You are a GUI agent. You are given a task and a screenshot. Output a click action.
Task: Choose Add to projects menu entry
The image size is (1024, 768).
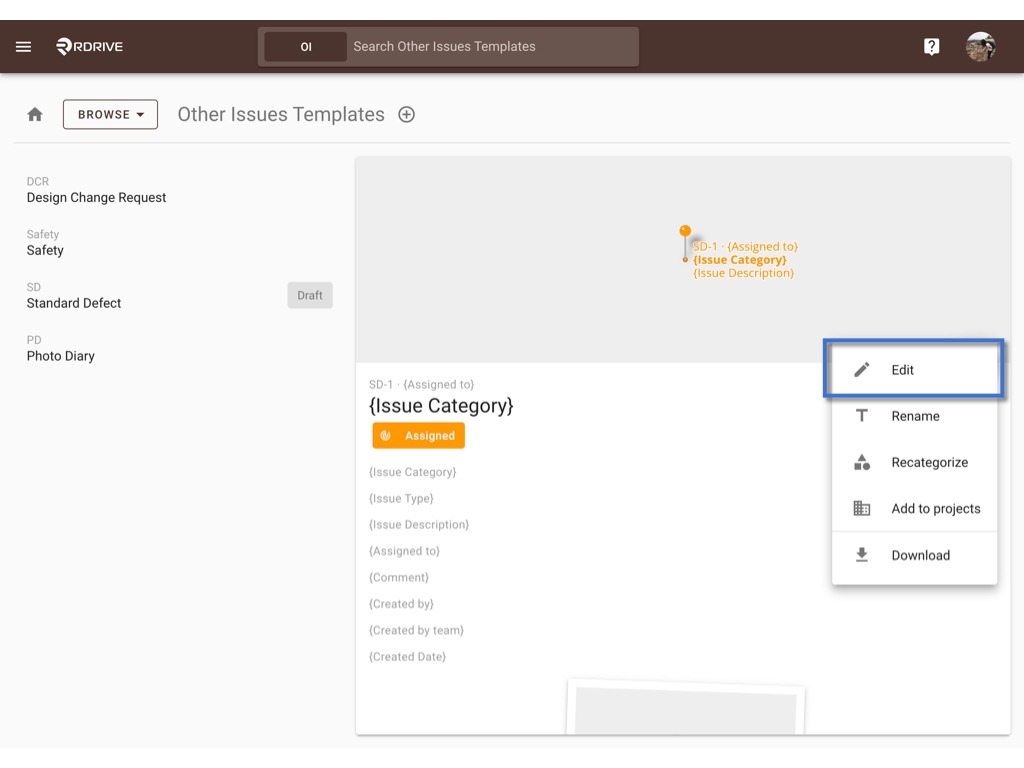coord(914,508)
